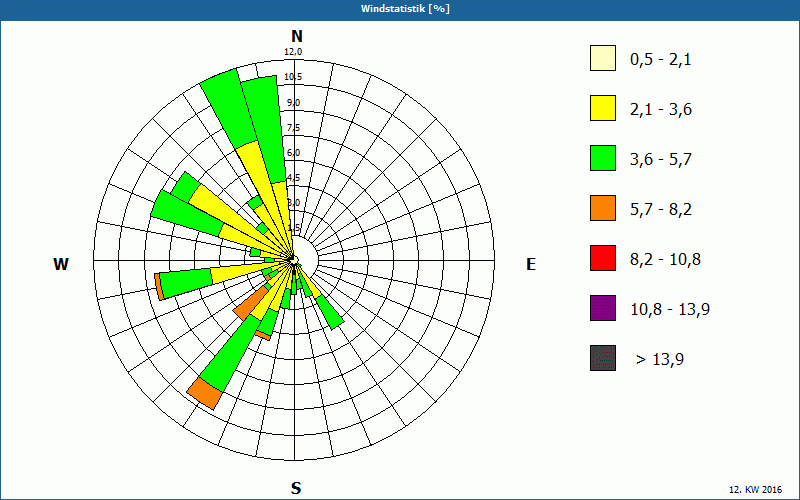Click the E compass label
Screen dimensions: 800x500
531,264
